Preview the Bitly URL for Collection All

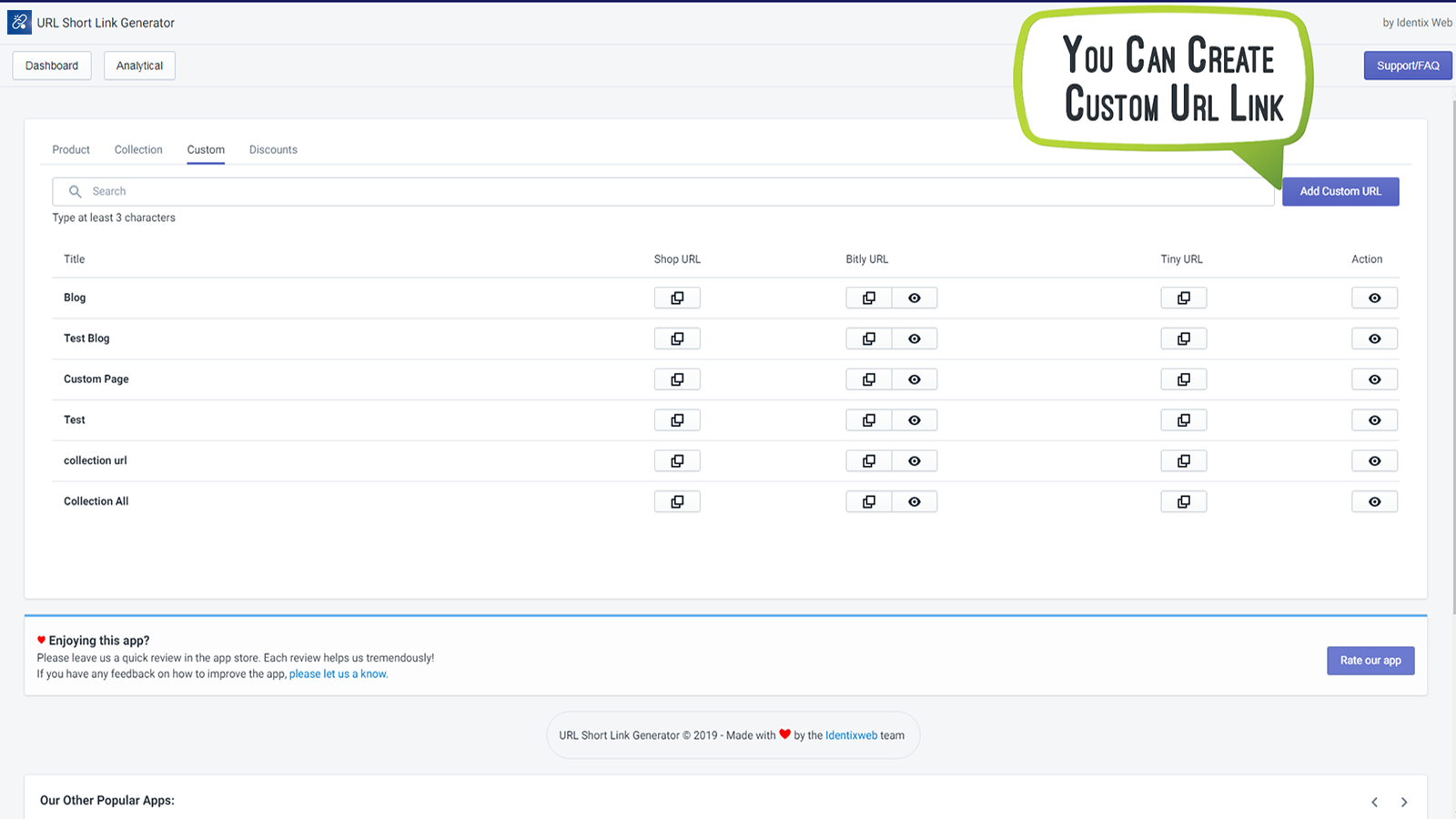point(915,501)
